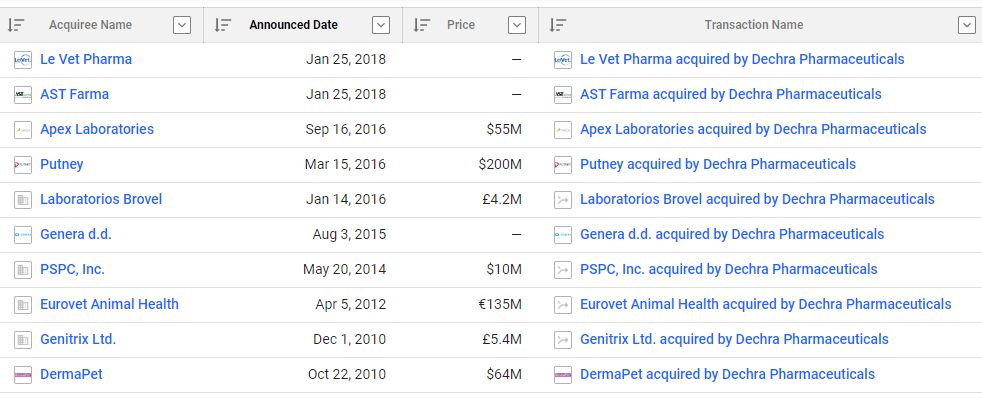Image resolution: width=982 pixels, height=399 pixels.
Task: Open Price column dropdown menu
Action: tap(517, 25)
